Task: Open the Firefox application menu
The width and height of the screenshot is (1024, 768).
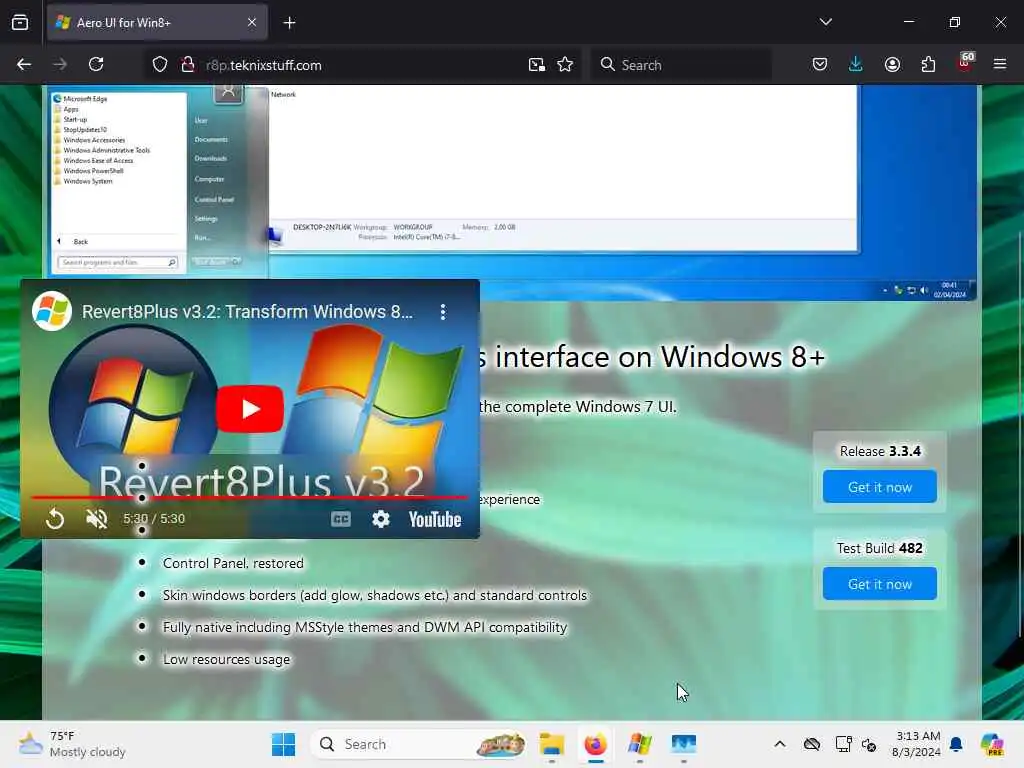Action: 1000,64
